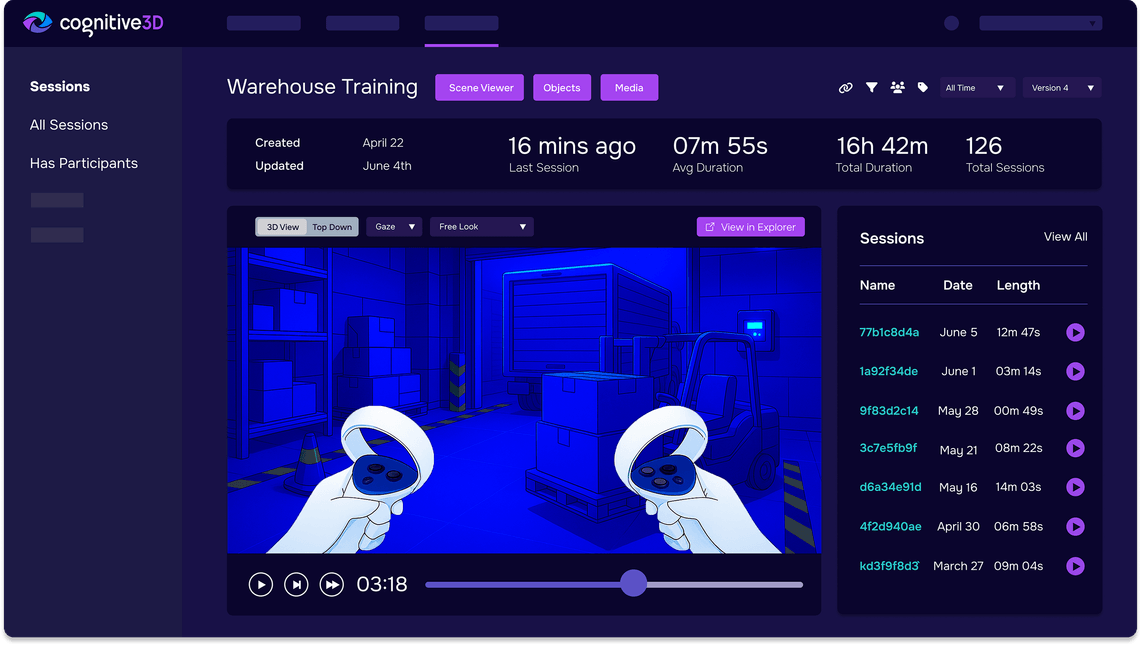Image resolution: width=1141 pixels, height=645 pixels.
Task: Enable 3D View mode
Action: pyautogui.click(x=280, y=226)
